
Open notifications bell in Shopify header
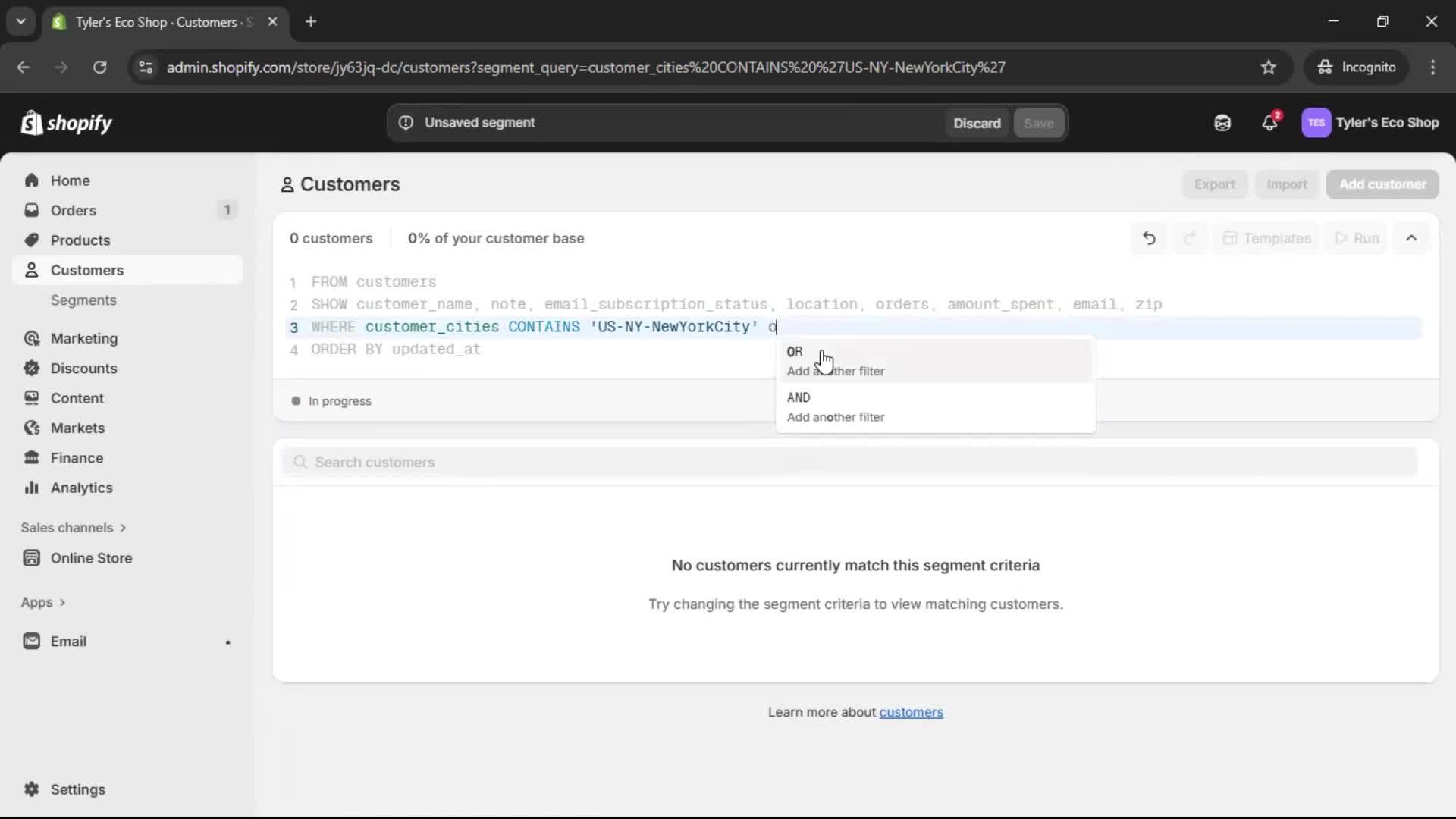tap(1270, 122)
